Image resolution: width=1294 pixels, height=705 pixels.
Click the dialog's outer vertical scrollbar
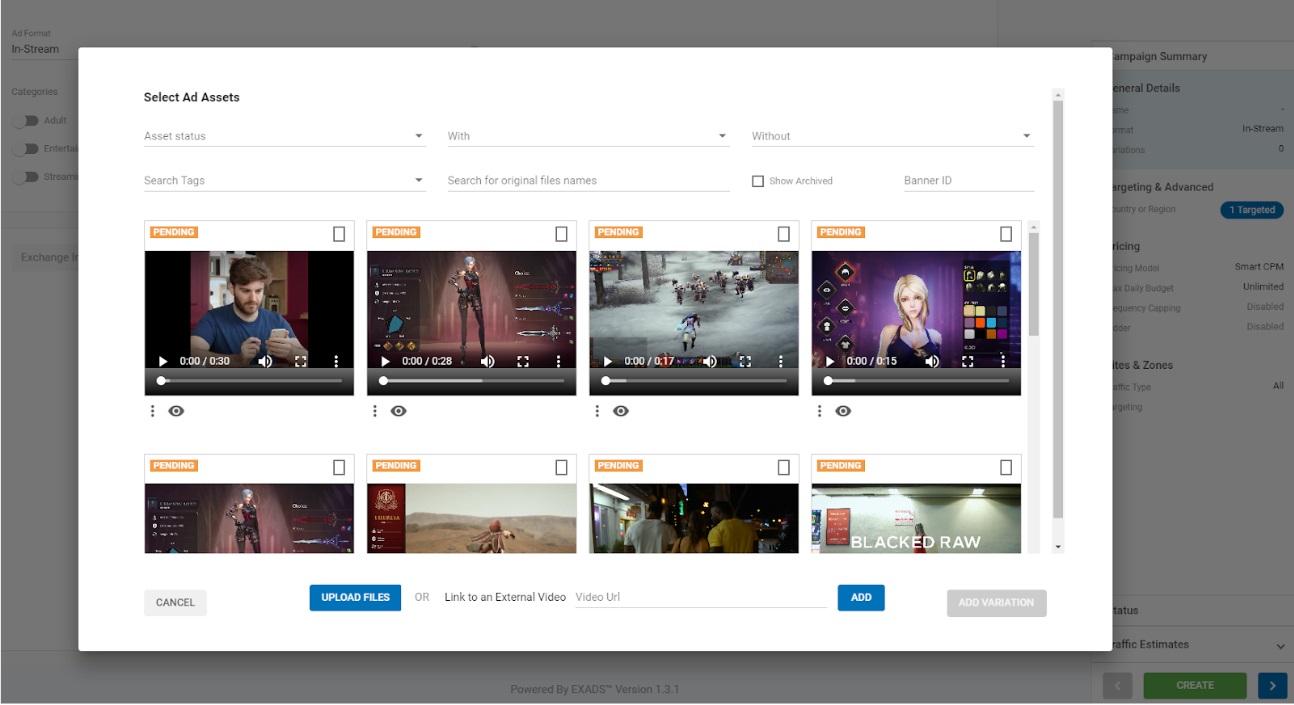(1058, 310)
